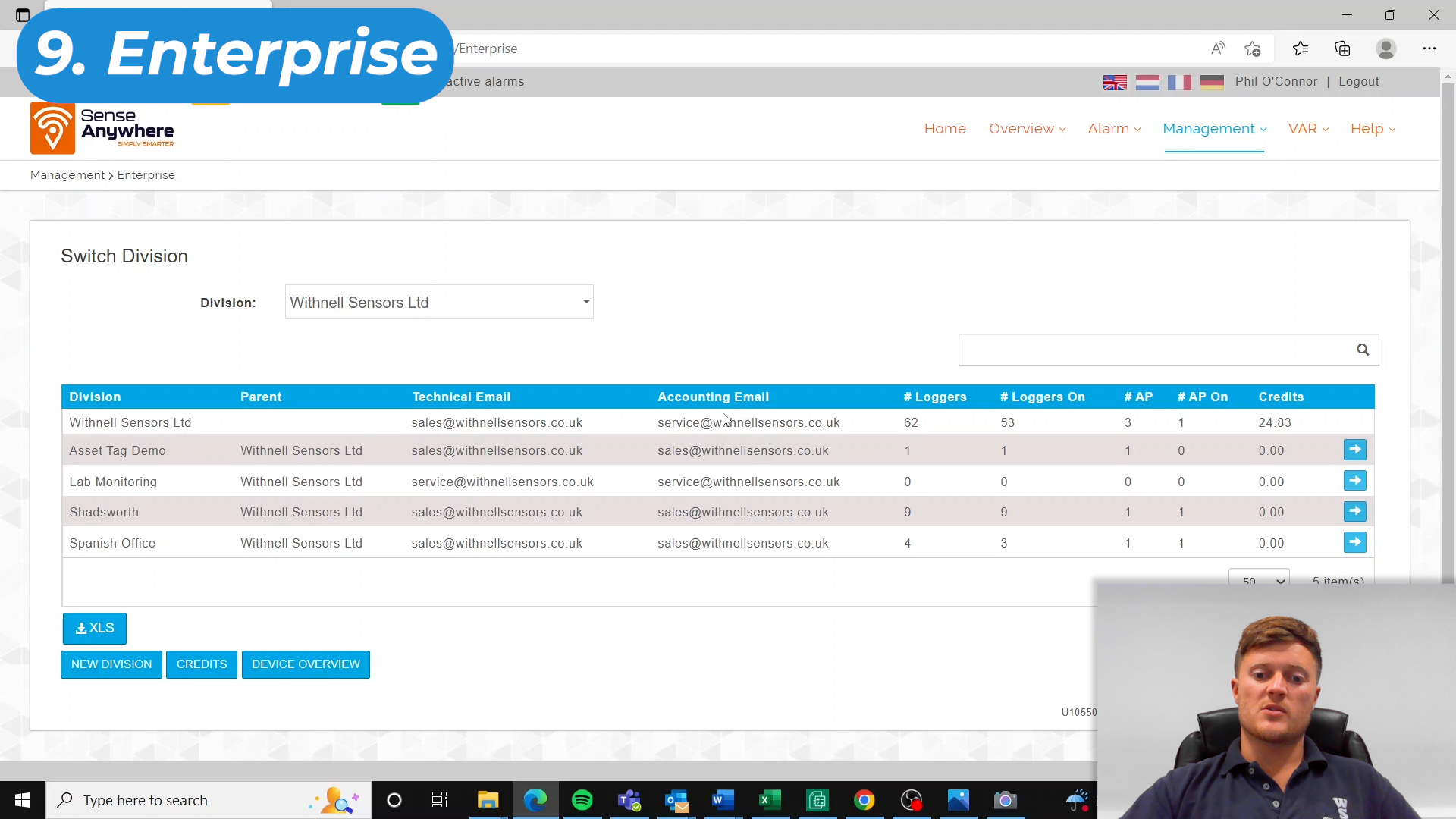The height and width of the screenshot is (819, 1456).
Task: Select the French flag language
Action: tap(1179, 83)
